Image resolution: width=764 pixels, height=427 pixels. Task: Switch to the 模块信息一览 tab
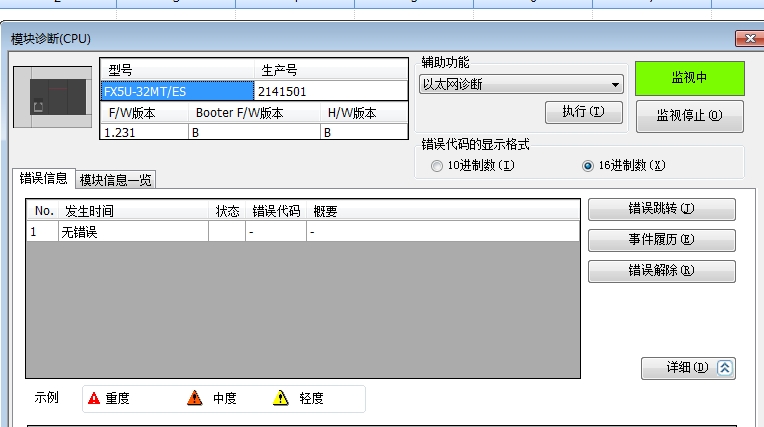click(x=117, y=180)
